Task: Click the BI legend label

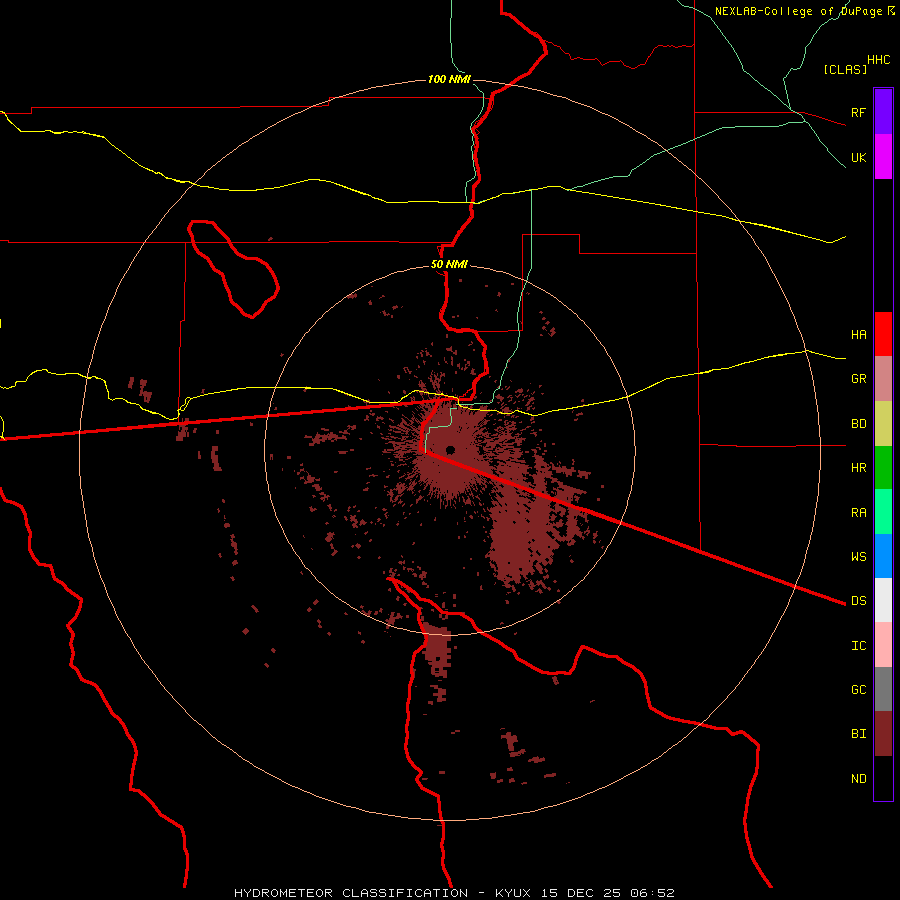Action: [858, 734]
